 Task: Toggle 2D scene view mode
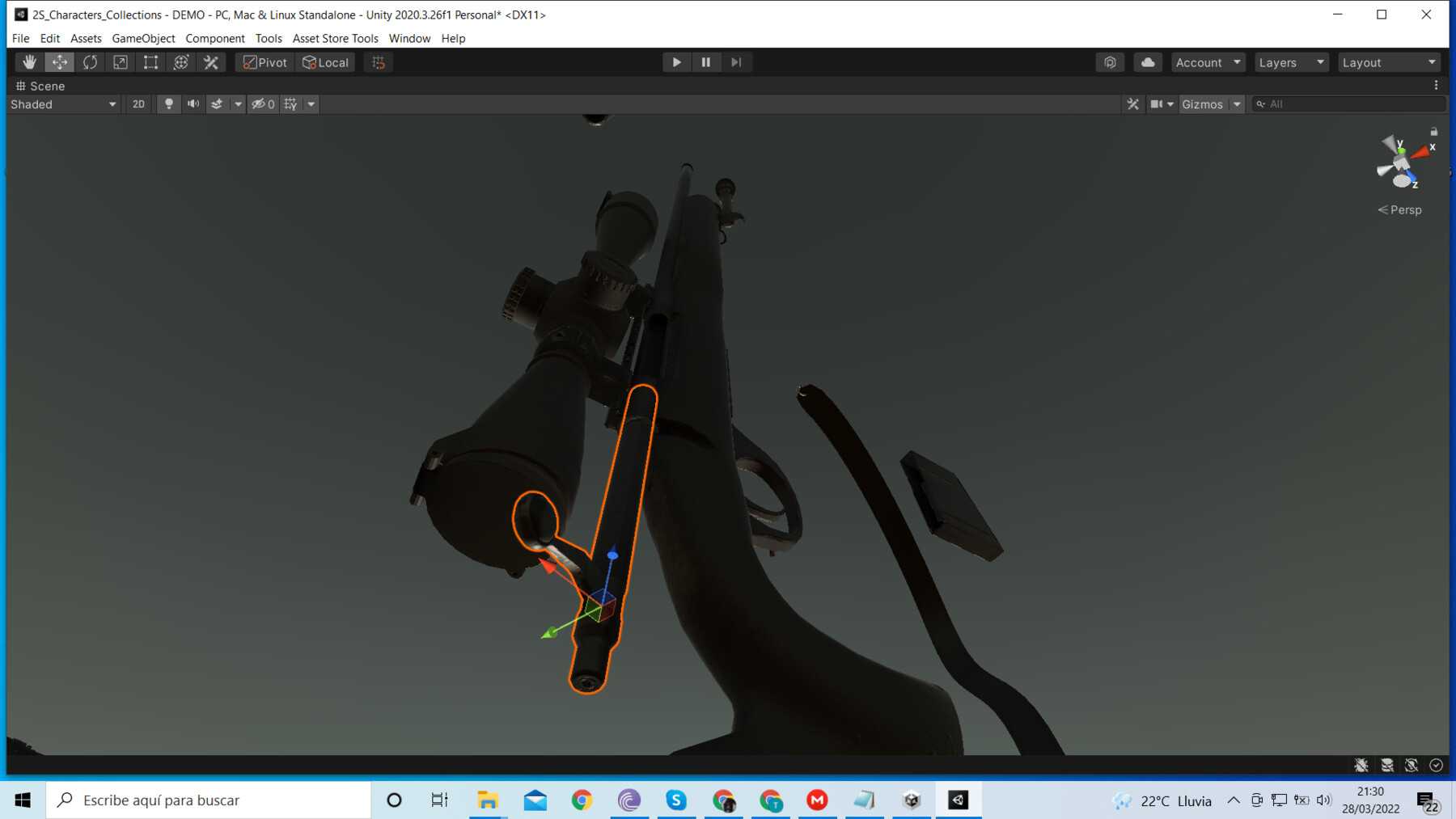point(138,104)
